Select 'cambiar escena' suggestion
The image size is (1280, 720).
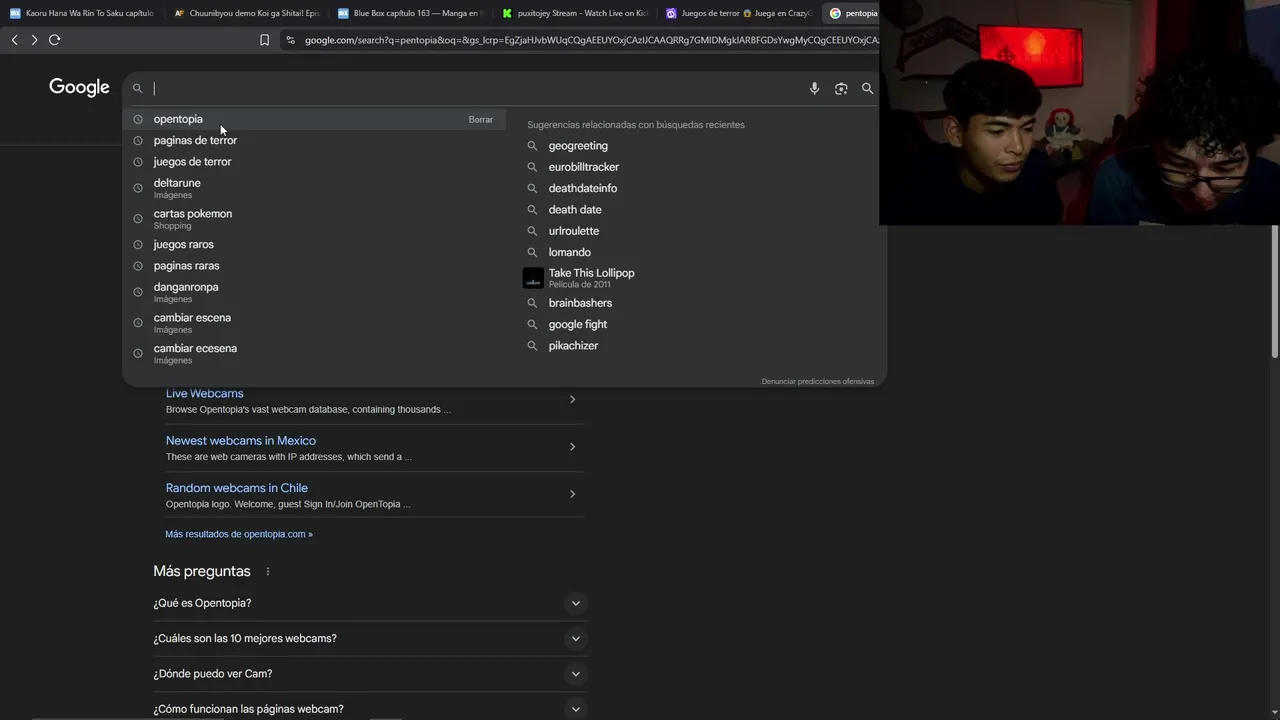click(x=192, y=323)
